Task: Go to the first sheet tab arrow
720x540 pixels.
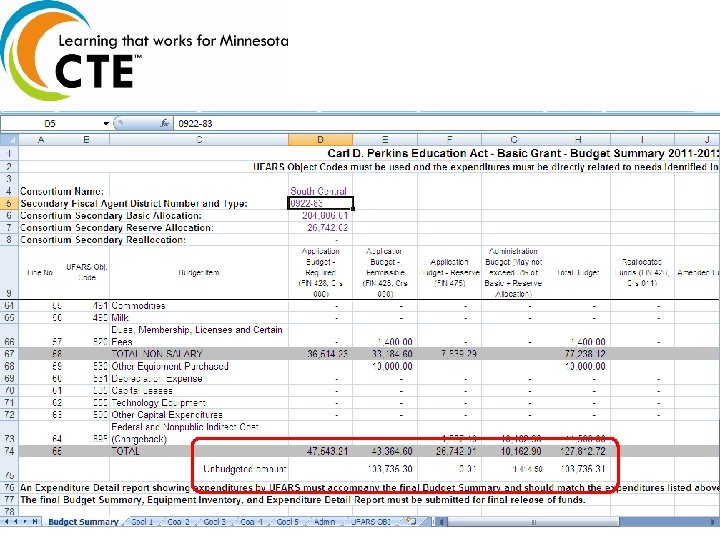Action: click(x=6, y=522)
